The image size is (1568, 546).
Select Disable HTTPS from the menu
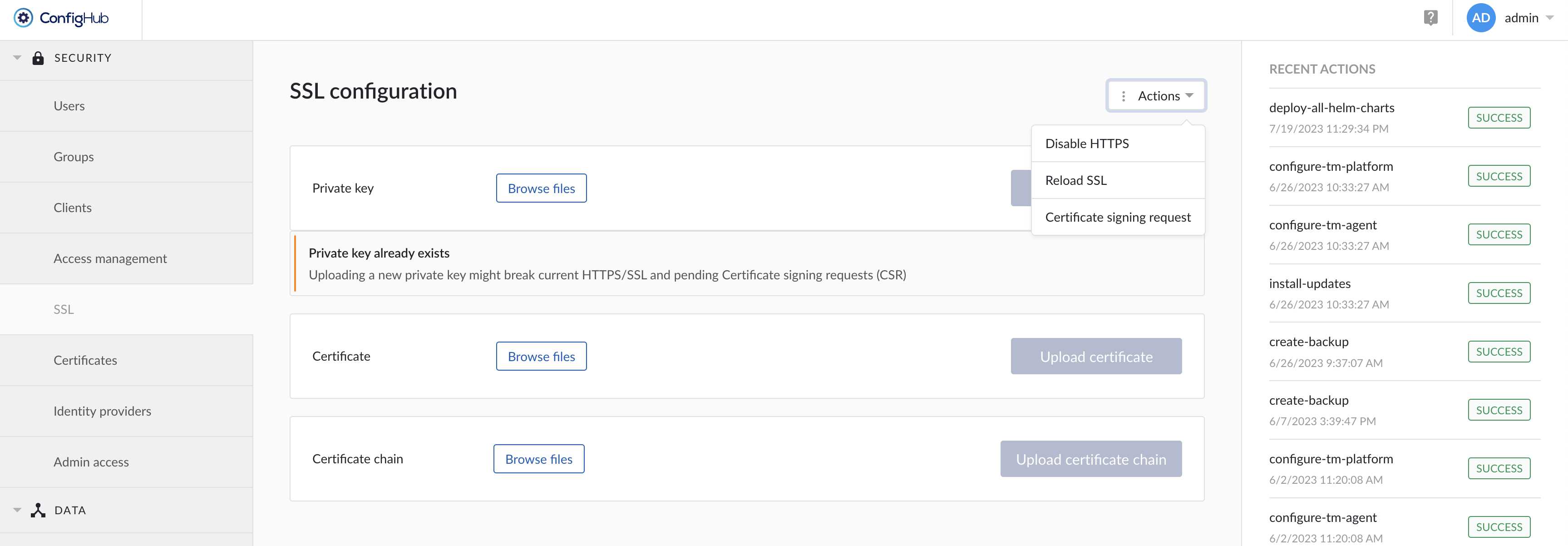click(x=1086, y=143)
